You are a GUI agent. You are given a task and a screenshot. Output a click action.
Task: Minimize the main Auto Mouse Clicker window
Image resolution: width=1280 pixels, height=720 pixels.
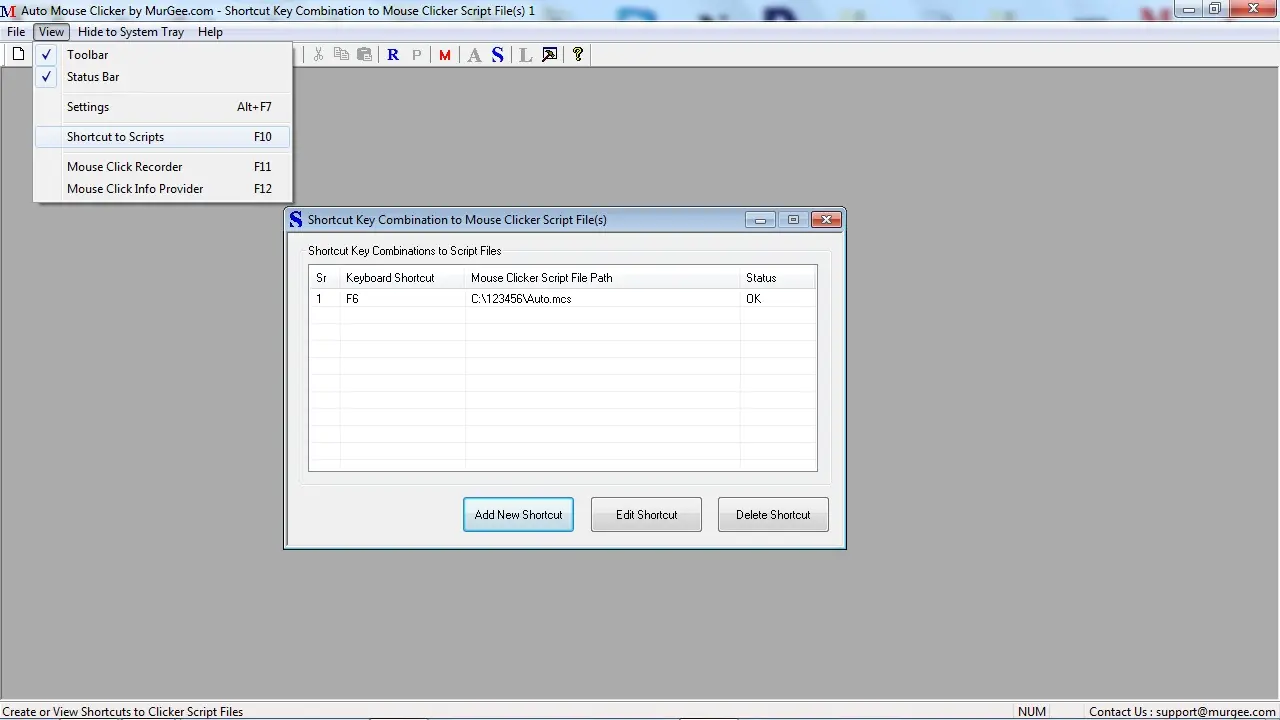pos(1189,9)
